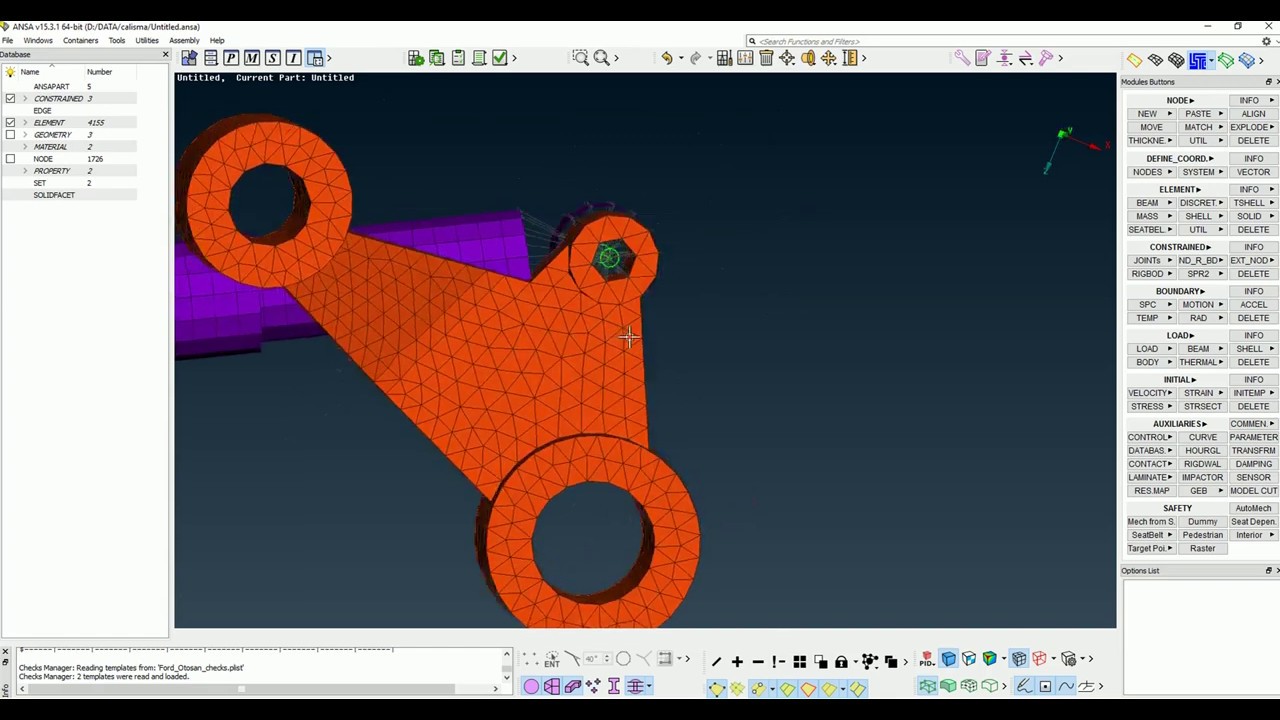The image size is (1280, 720).
Task: Open the Sets (S) list icon
Action: (273, 58)
